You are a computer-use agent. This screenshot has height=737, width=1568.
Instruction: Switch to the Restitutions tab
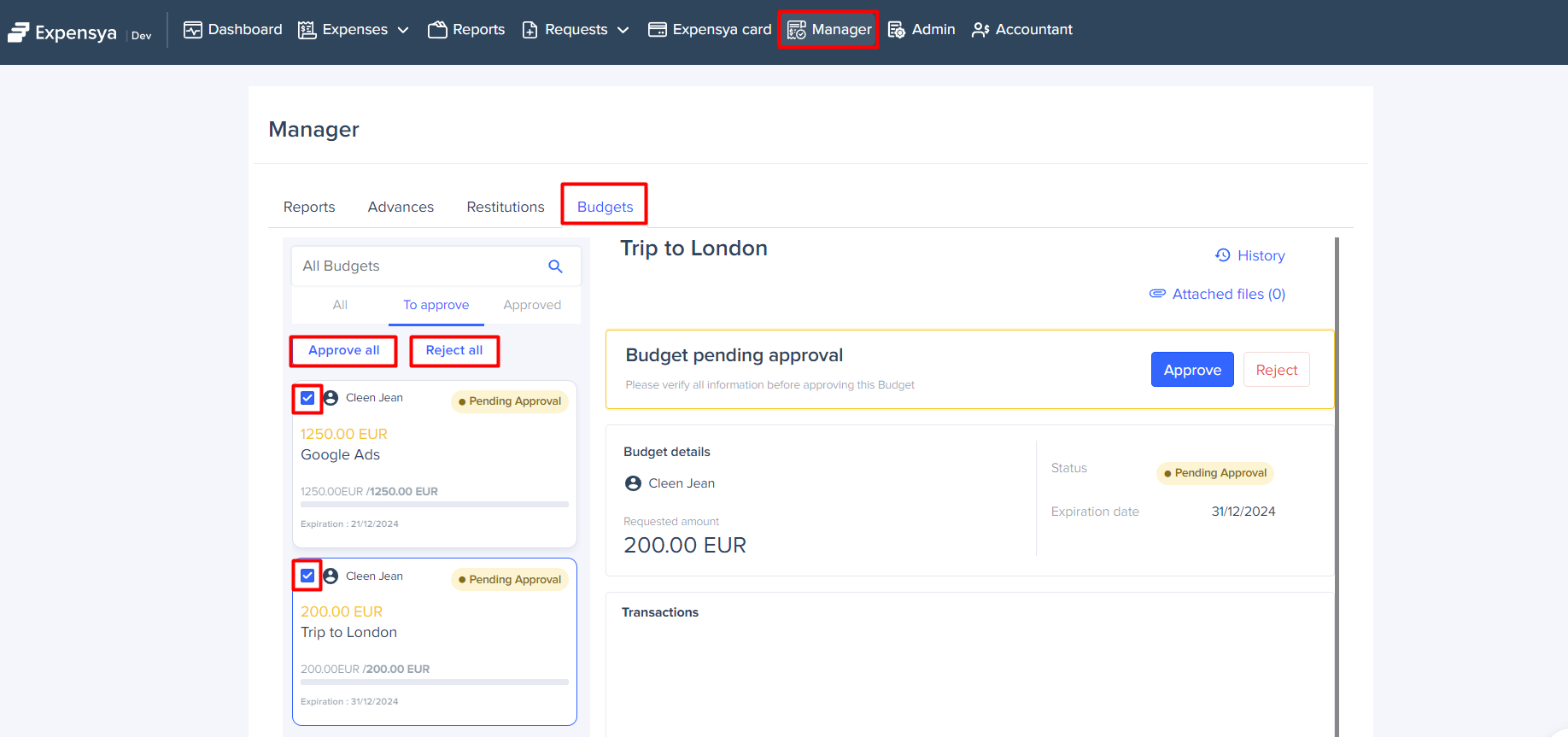point(505,207)
